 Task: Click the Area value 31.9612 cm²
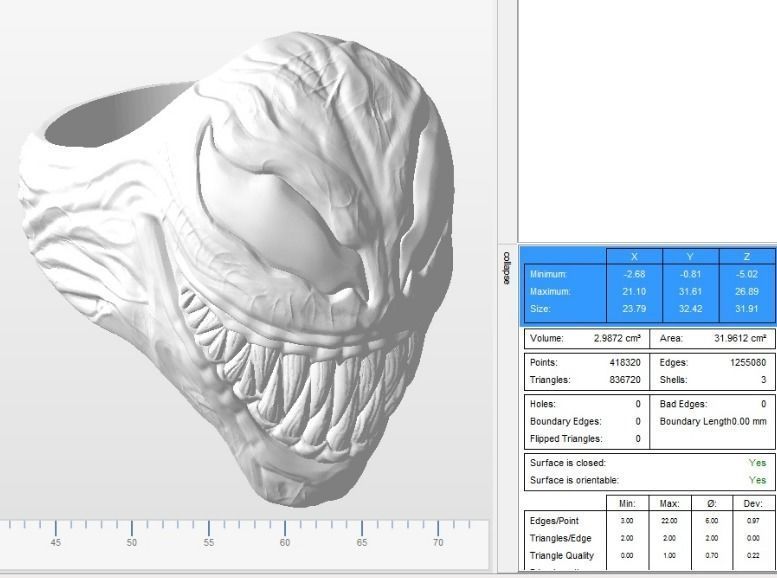(740, 338)
